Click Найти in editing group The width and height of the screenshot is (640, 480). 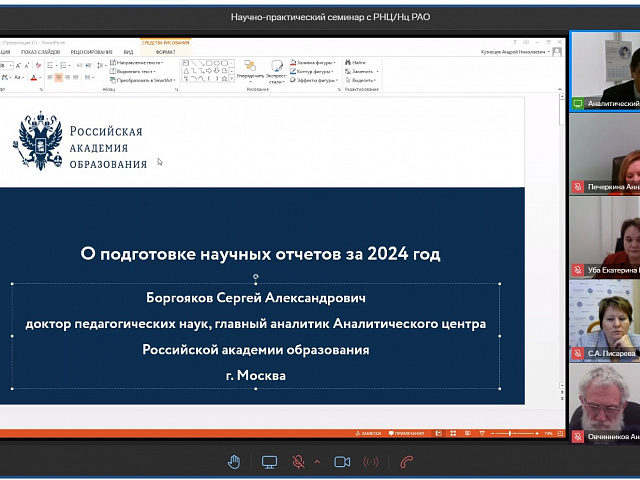(355, 63)
